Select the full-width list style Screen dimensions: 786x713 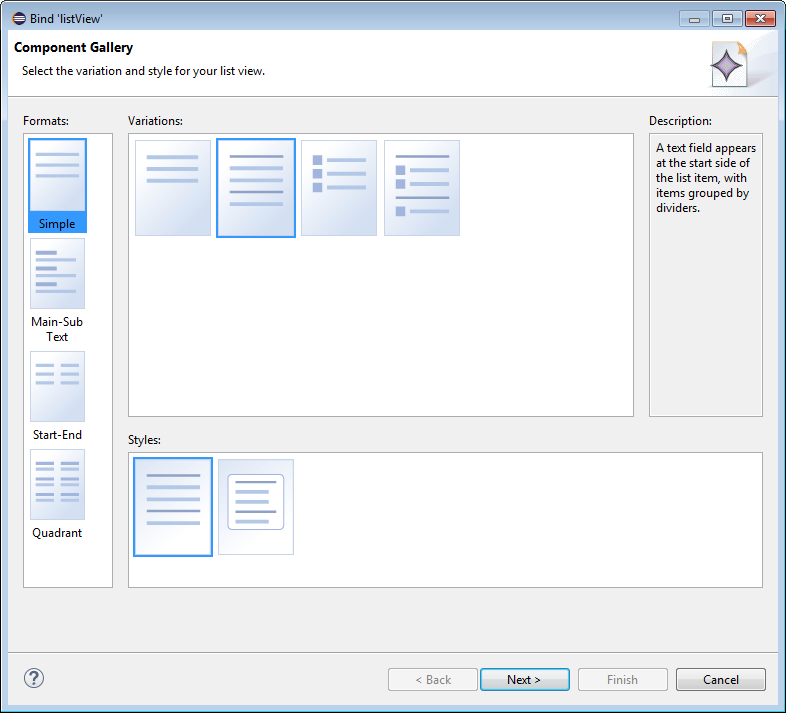tap(173, 506)
